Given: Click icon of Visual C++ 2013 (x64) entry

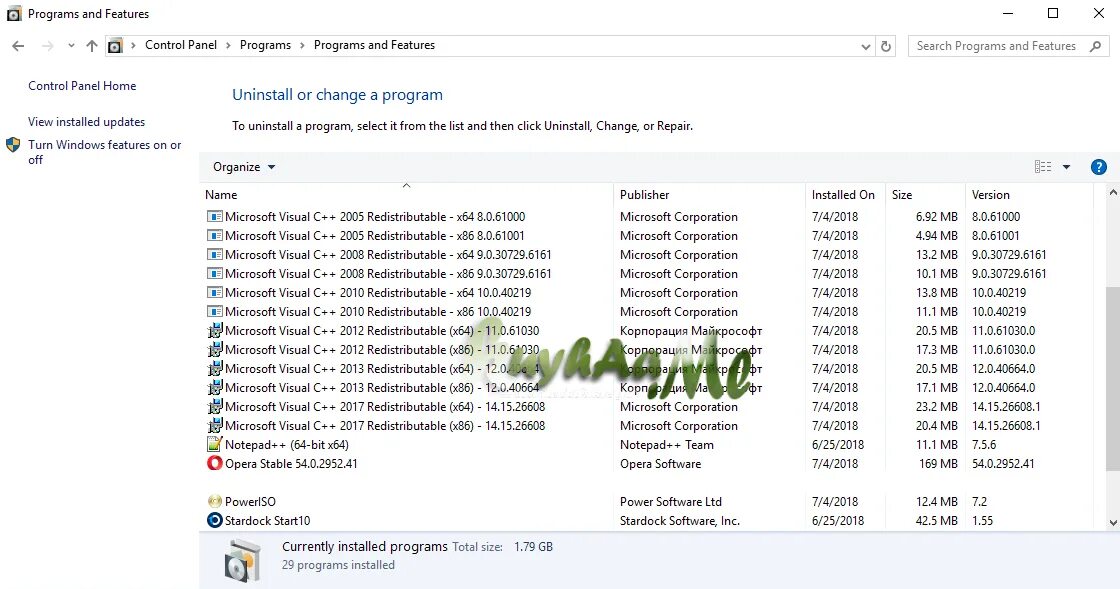Looking at the screenshot, I should click(x=214, y=368).
